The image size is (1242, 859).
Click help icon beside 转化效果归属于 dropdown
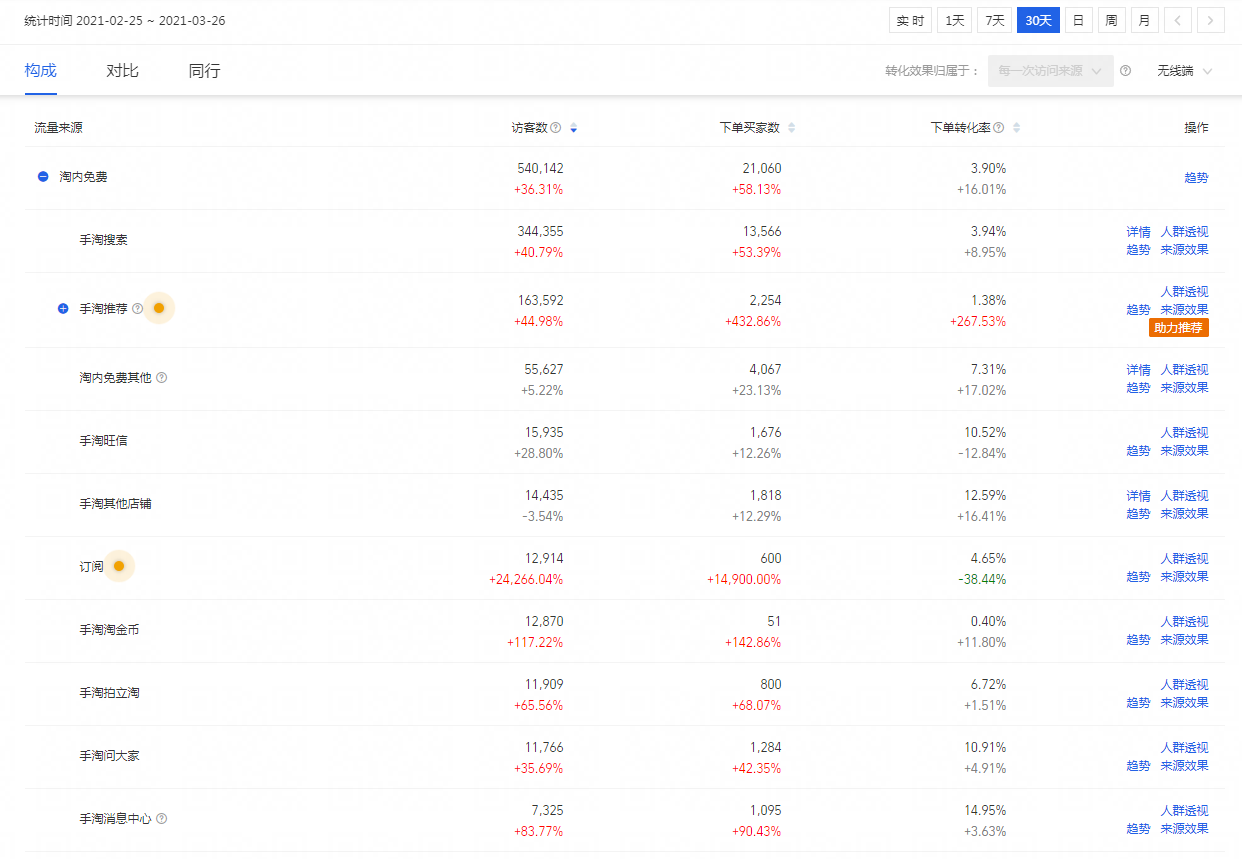[x=1126, y=71]
